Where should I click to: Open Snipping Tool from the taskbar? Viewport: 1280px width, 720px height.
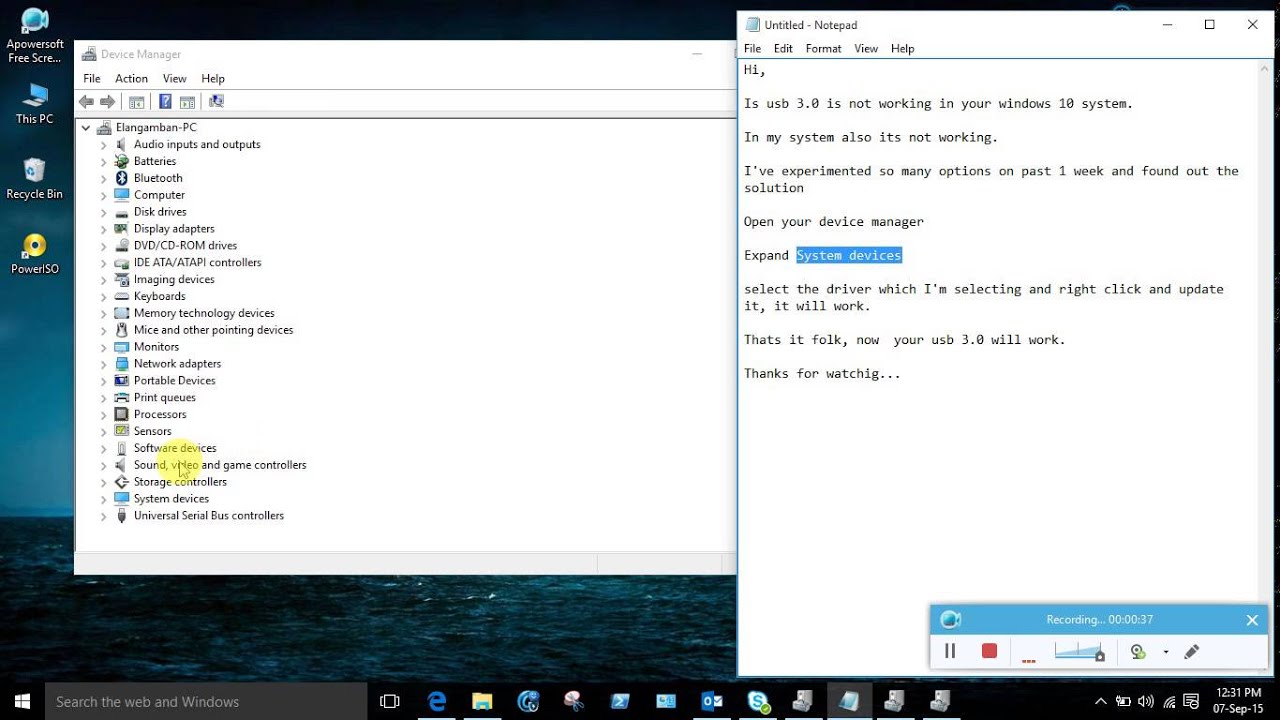(574, 702)
